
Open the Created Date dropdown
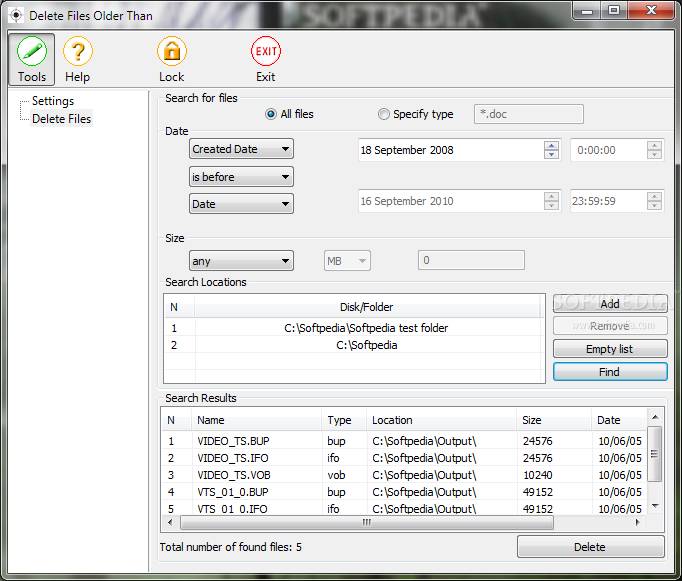[x=241, y=149]
